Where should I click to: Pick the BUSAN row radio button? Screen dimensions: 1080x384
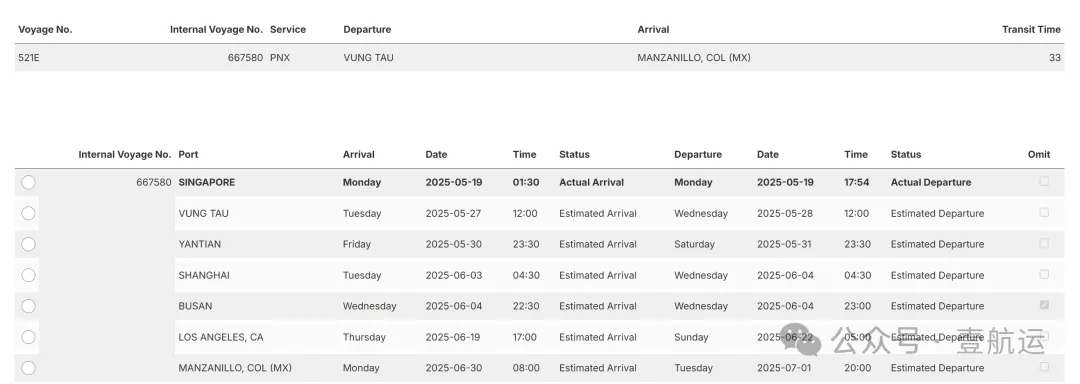point(28,306)
